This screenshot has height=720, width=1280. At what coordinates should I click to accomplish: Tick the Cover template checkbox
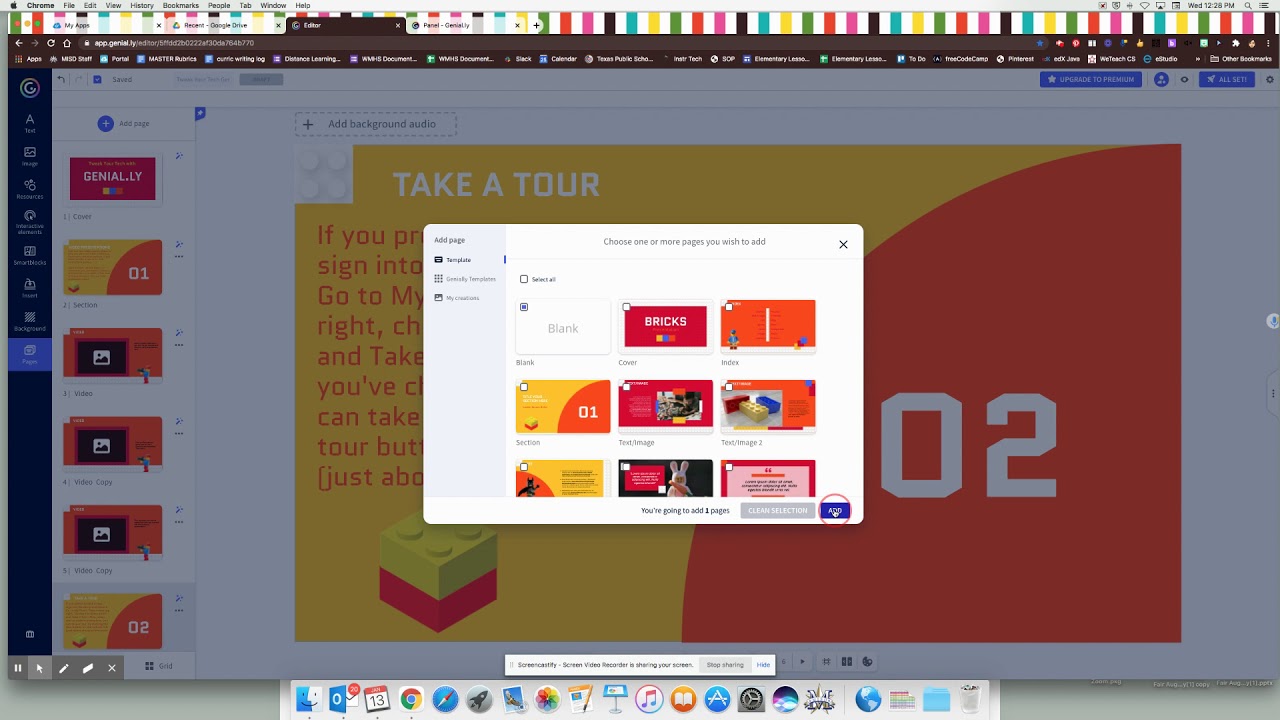(626, 307)
